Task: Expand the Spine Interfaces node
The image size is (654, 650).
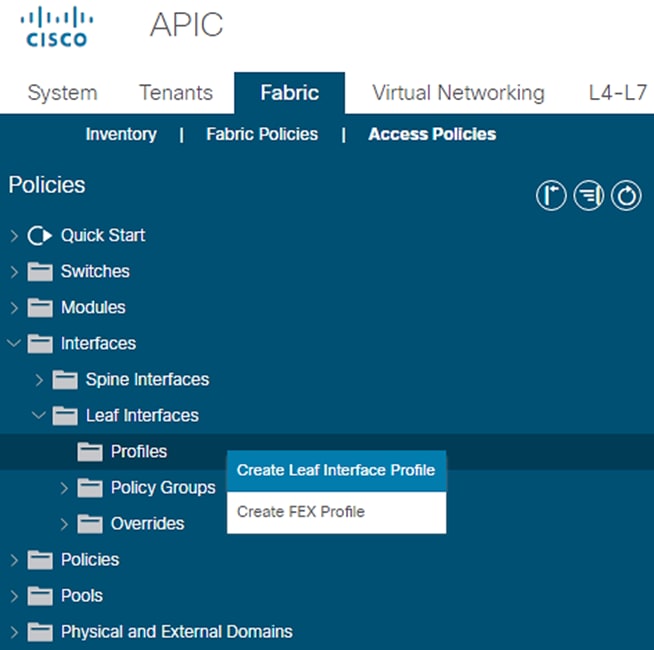Action: pos(39,380)
